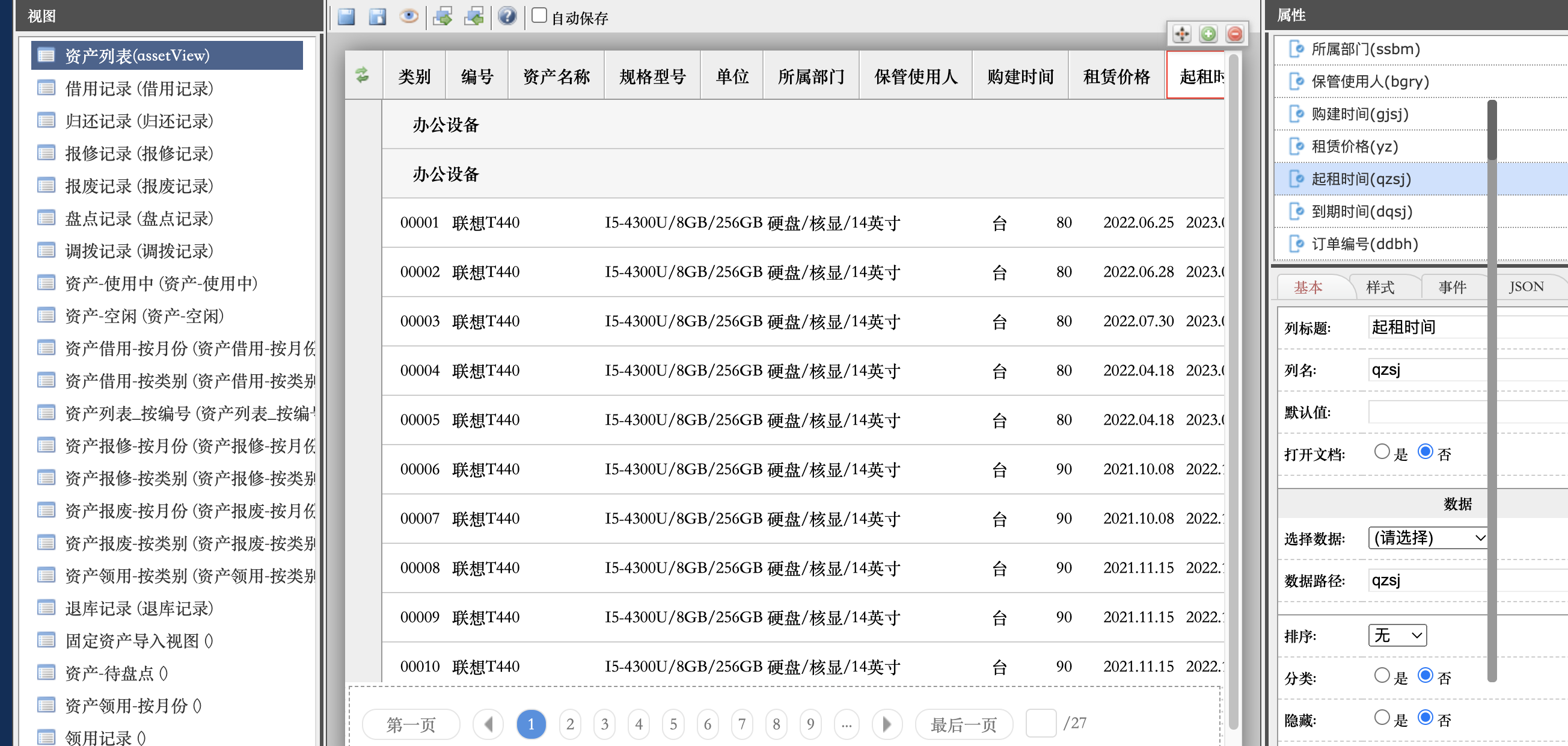Click the export icon with green right arrow
The image size is (1568, 746).
coord(443,16)
